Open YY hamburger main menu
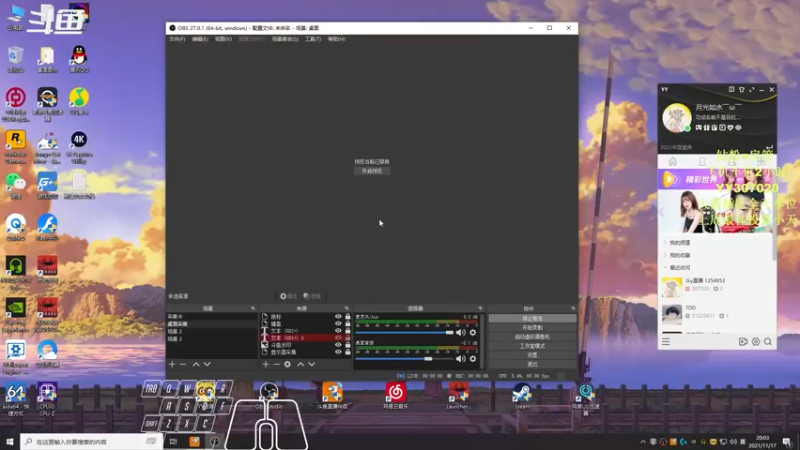The width and height of the screenshot is (800, 450). (666, 342)
